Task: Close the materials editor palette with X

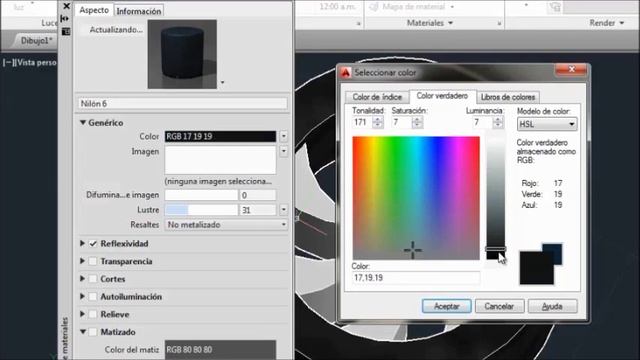Action: 67,6
